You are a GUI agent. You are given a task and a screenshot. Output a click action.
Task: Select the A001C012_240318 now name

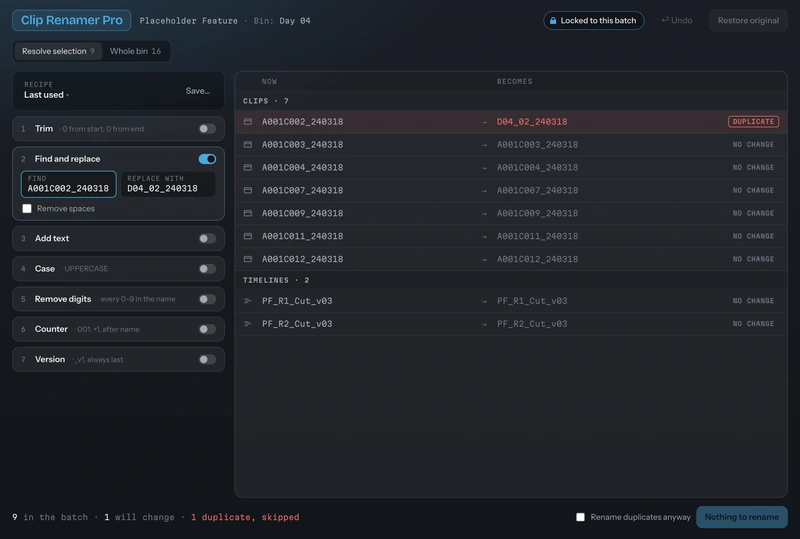click(303, 259)
